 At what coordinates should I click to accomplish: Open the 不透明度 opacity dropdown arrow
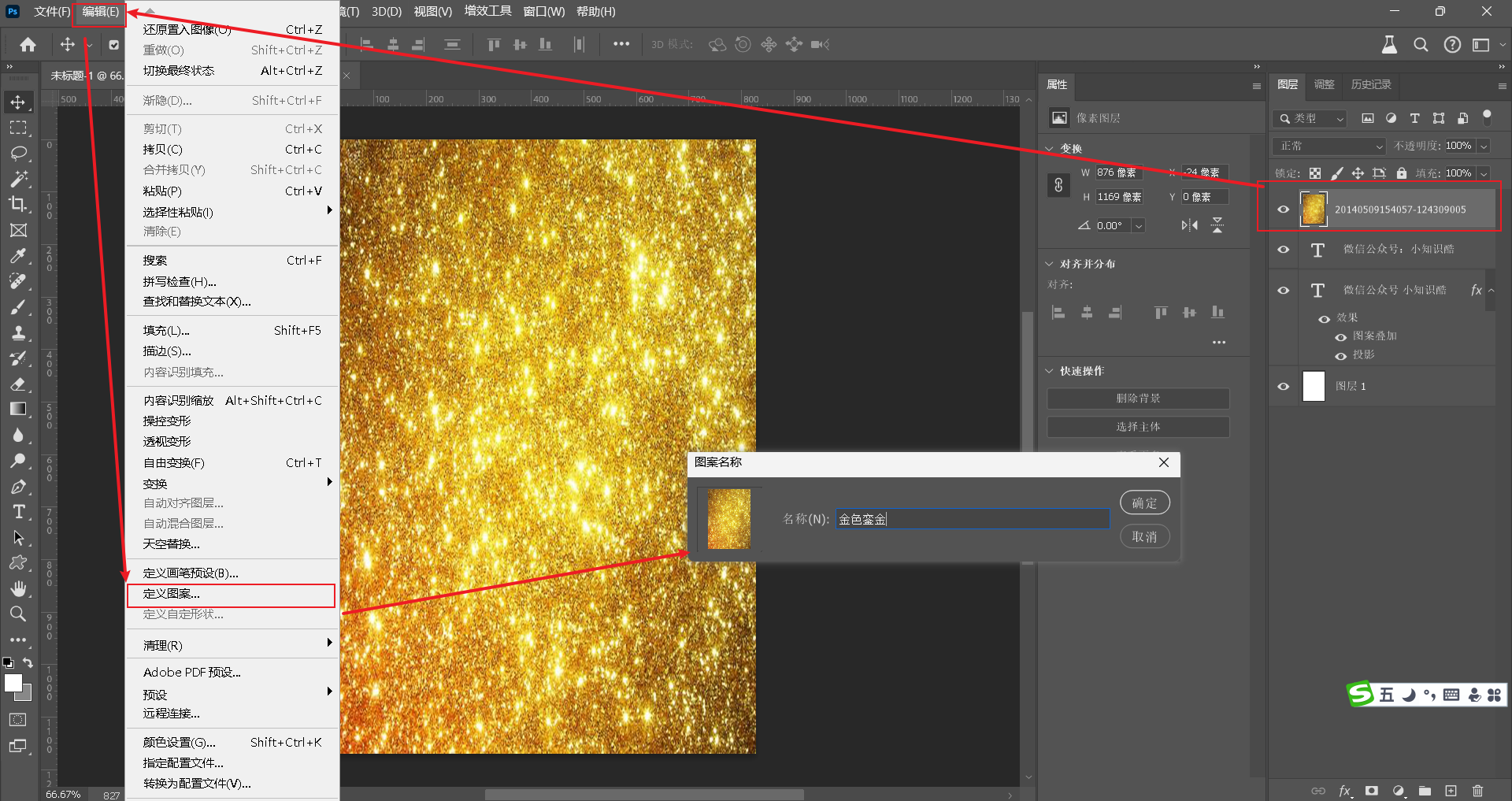pos(1484,146)
